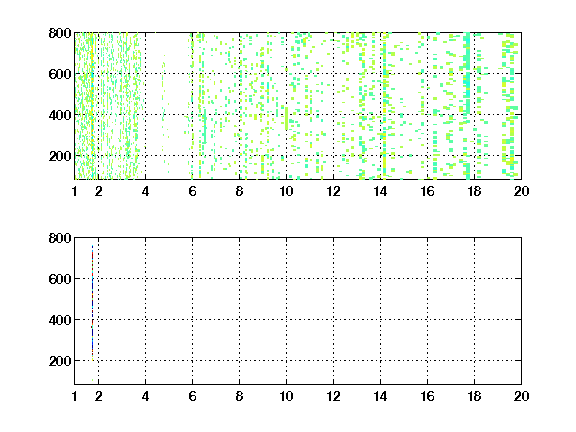Click x-axis label 1 under top plot
576x432 pixels.
click(x=75, y=191)
